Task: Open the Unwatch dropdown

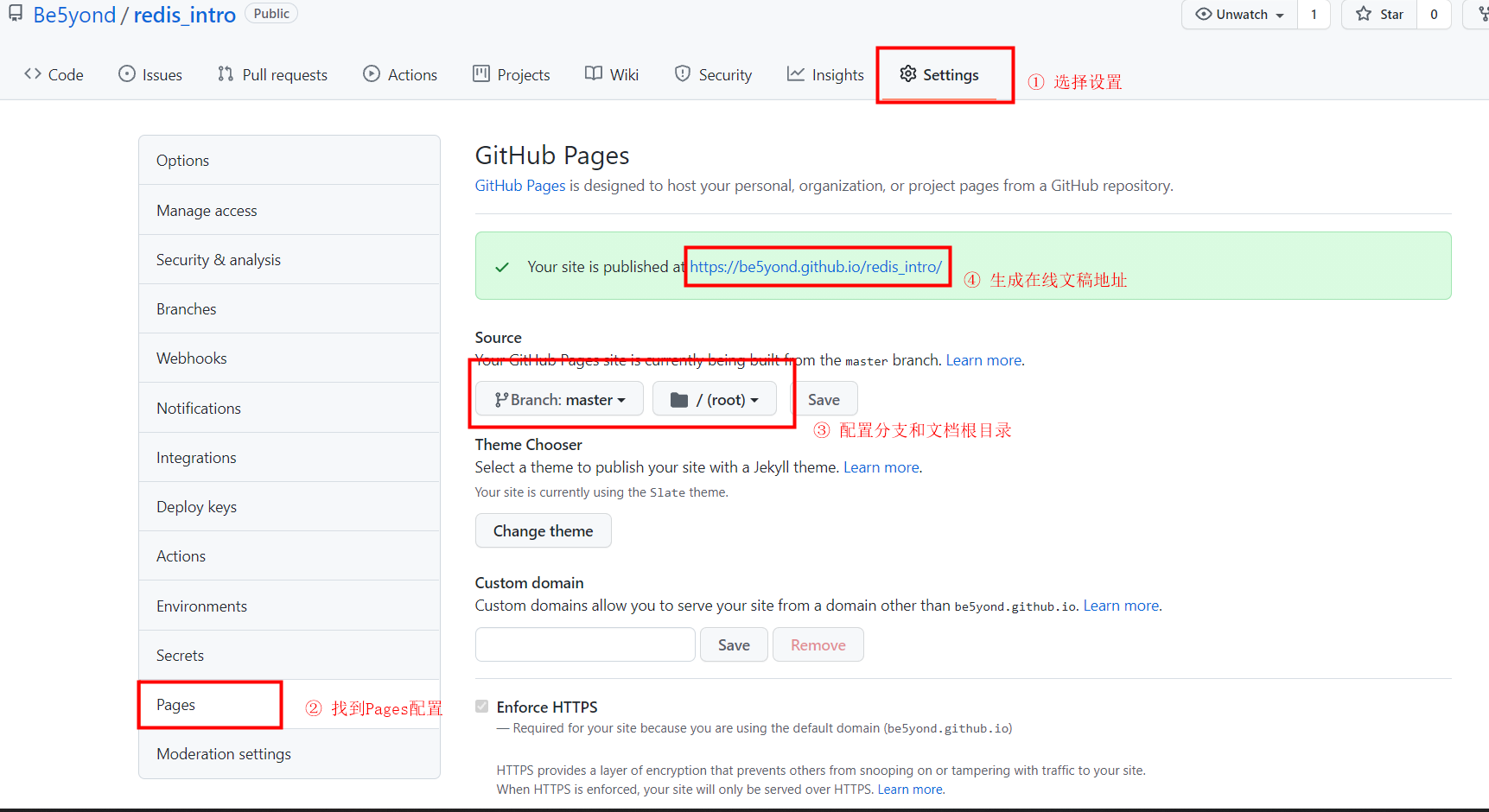Action: 1238,14
